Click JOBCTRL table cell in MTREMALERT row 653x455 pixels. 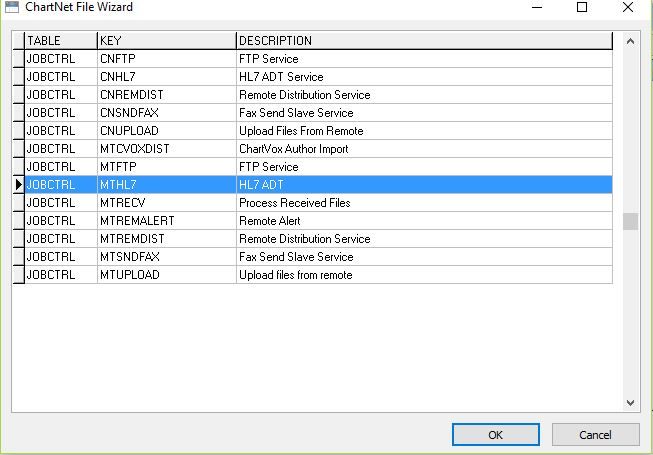(x=61, y=221)
